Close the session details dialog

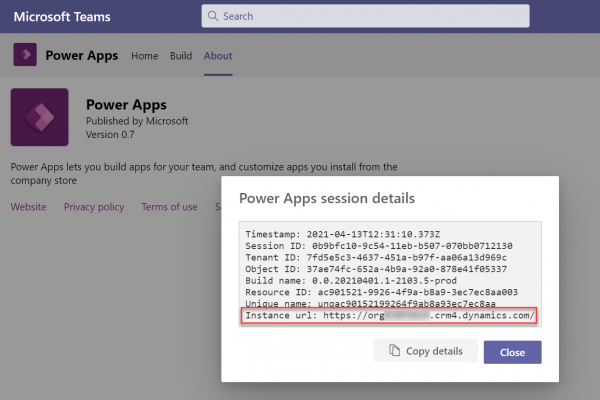click(512, 352)
